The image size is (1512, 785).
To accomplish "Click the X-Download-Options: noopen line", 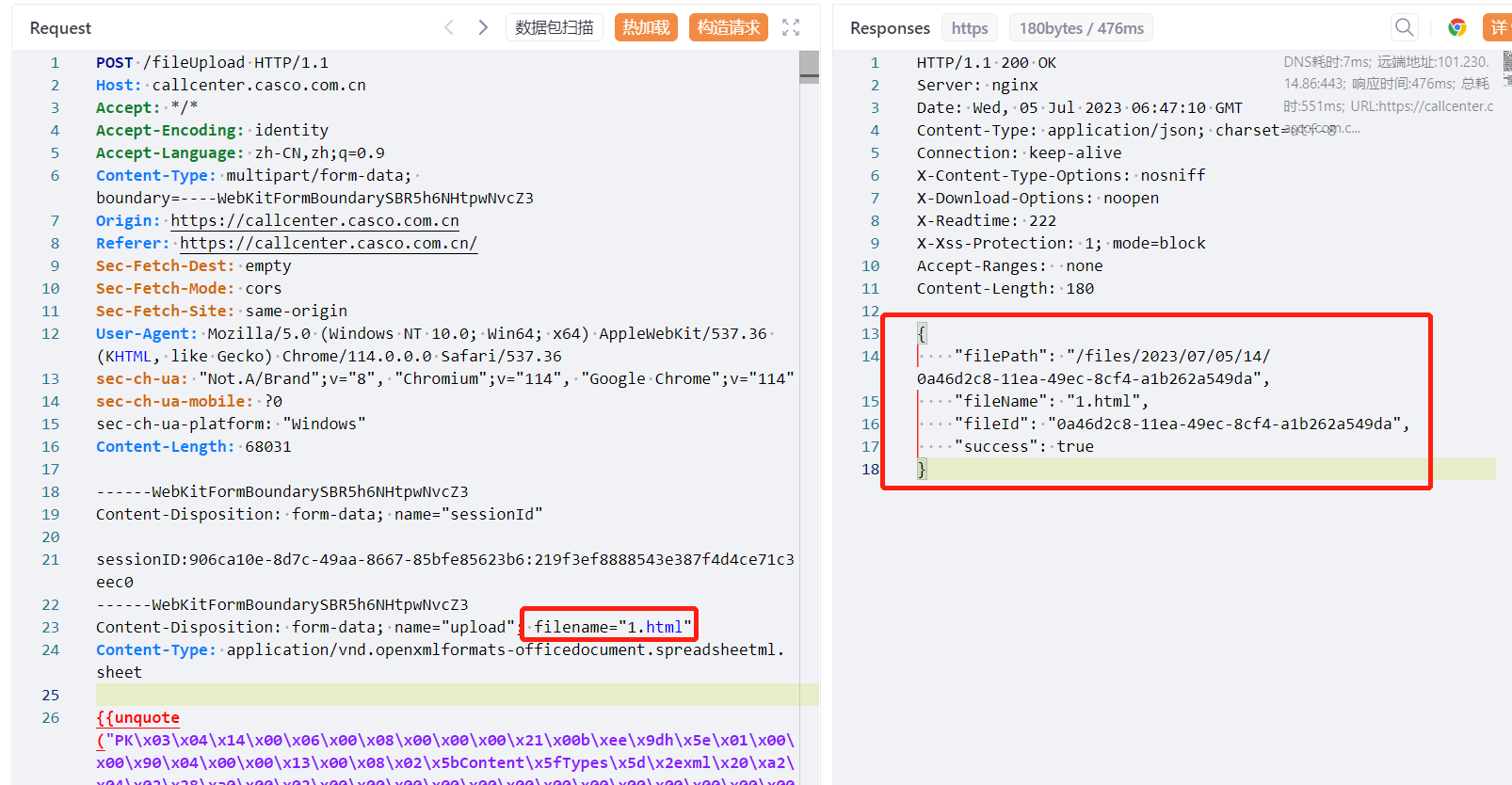I will point(1037,198).
